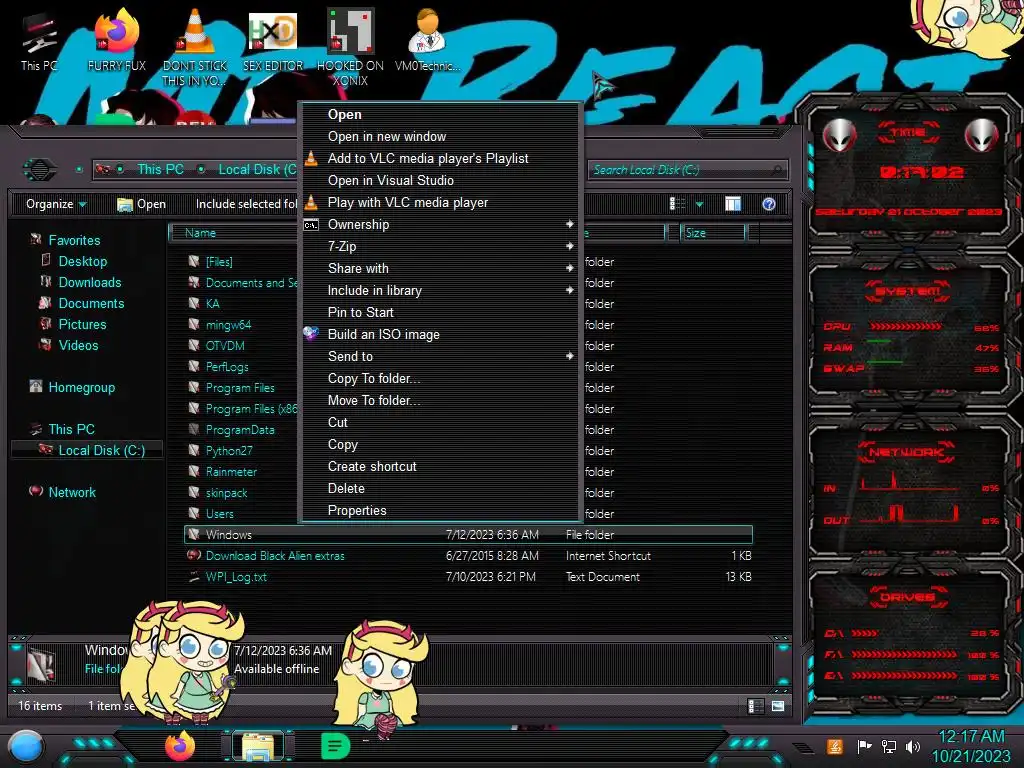Choose Create shortcut

click(x=439, y=466)
